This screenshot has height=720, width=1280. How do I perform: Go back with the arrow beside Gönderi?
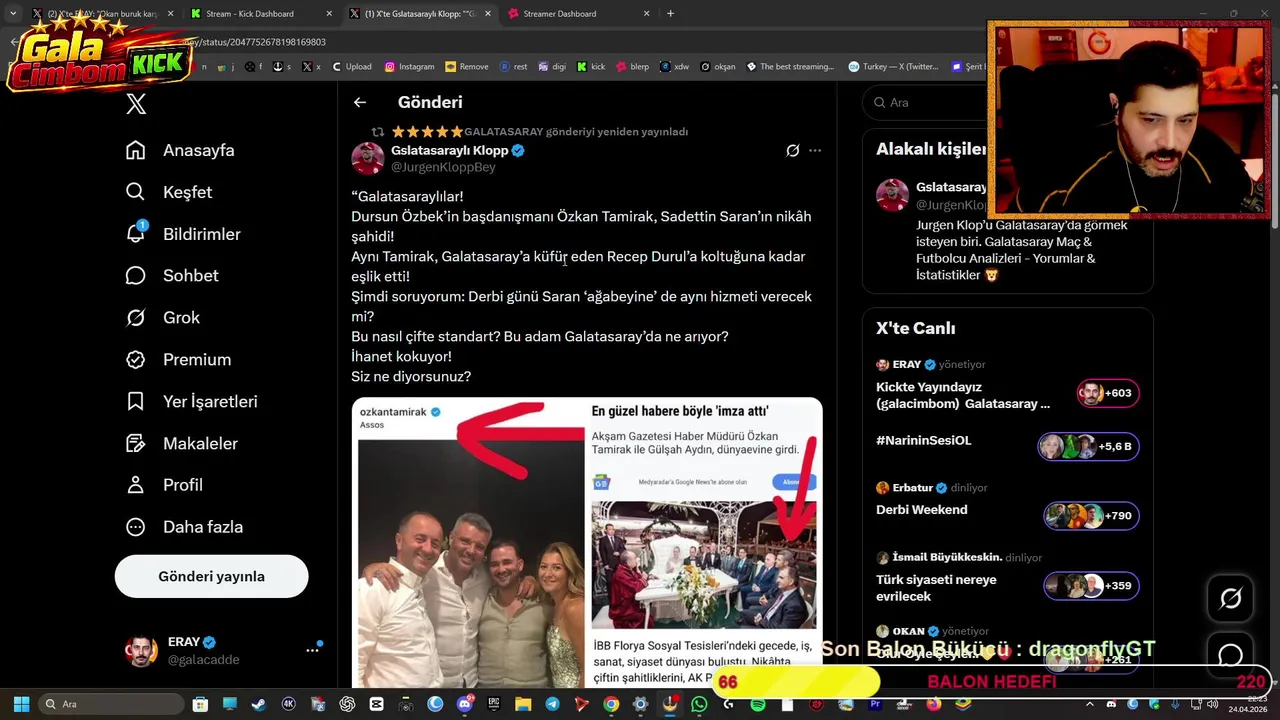pyautogui.click(x=360, y=102)
